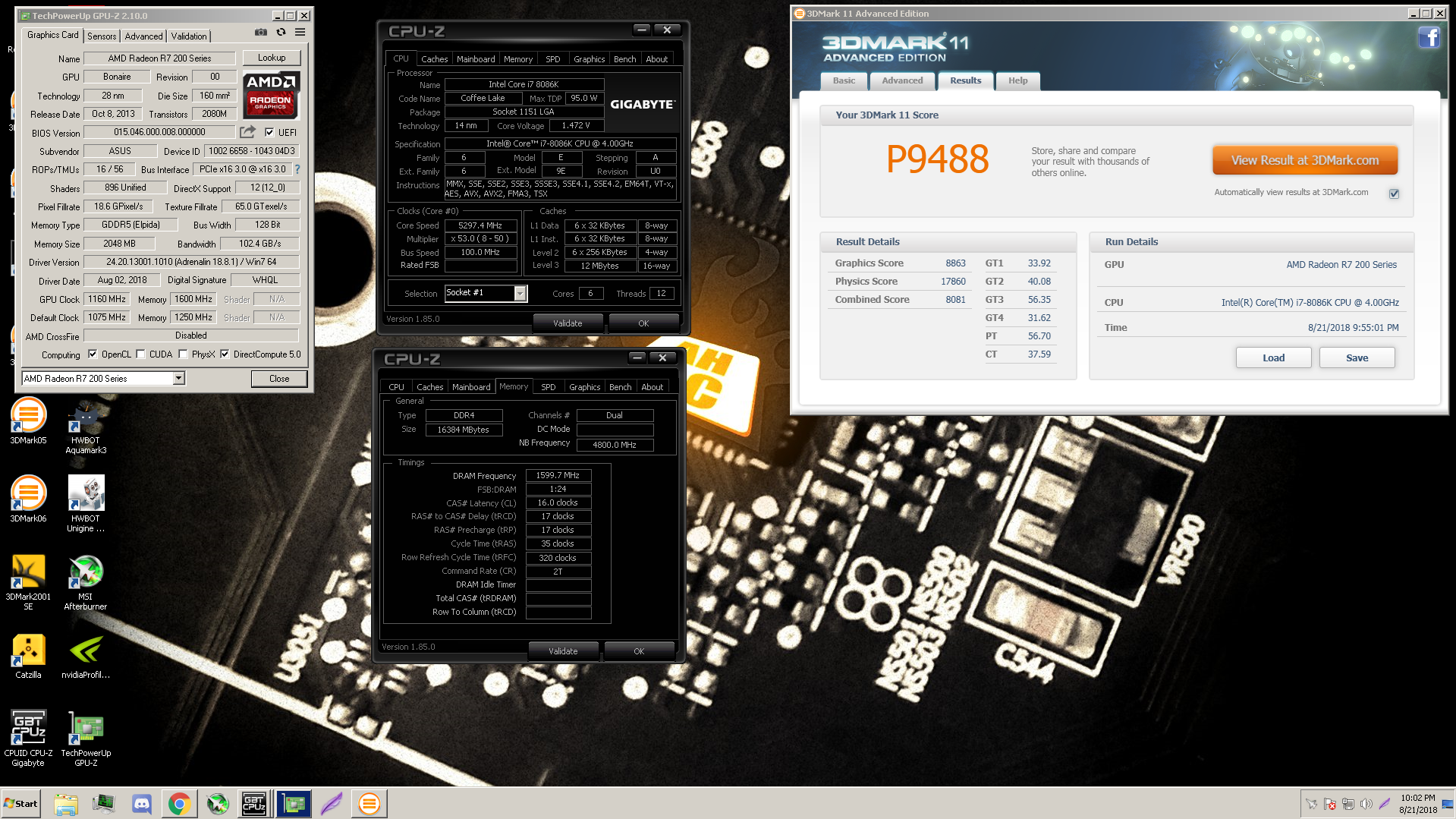Toggle the DirectCompute 5.0 checkbox
The height and width of the screenshot is (819, 1456).
pos(225,354)
